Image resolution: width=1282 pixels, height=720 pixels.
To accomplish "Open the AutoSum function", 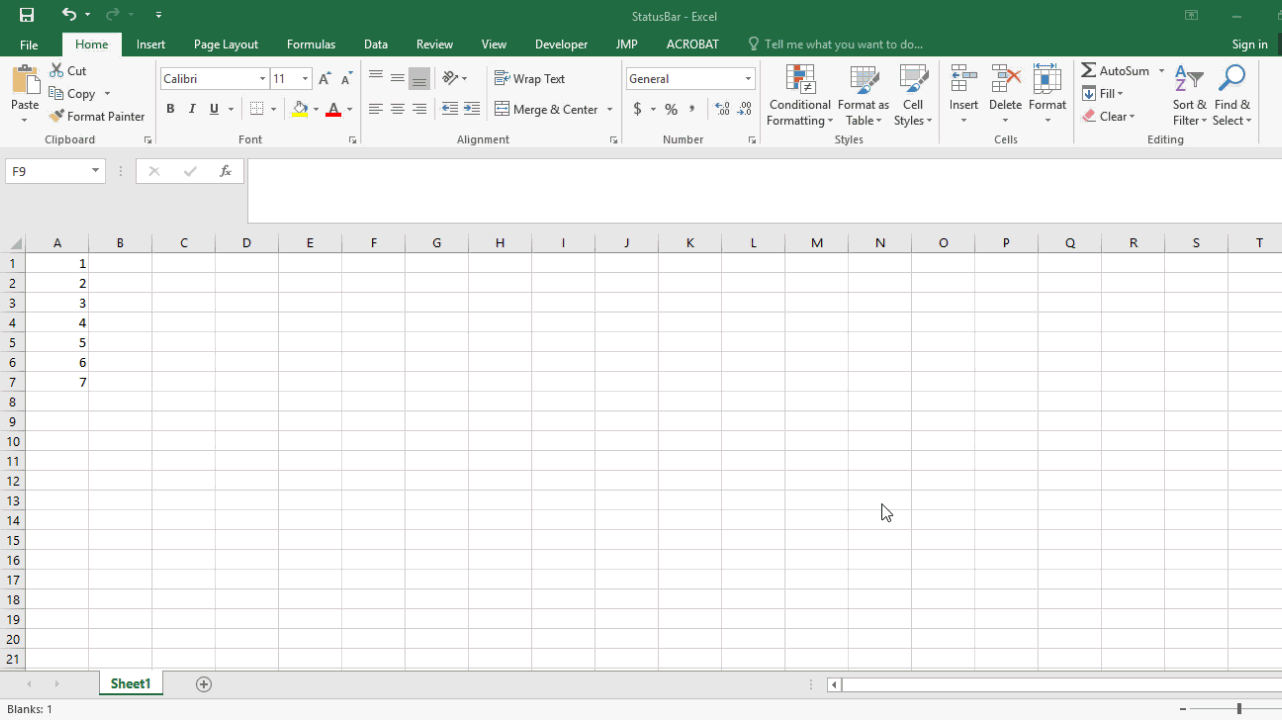I will pyautogui.click(x=1113, y=70).
